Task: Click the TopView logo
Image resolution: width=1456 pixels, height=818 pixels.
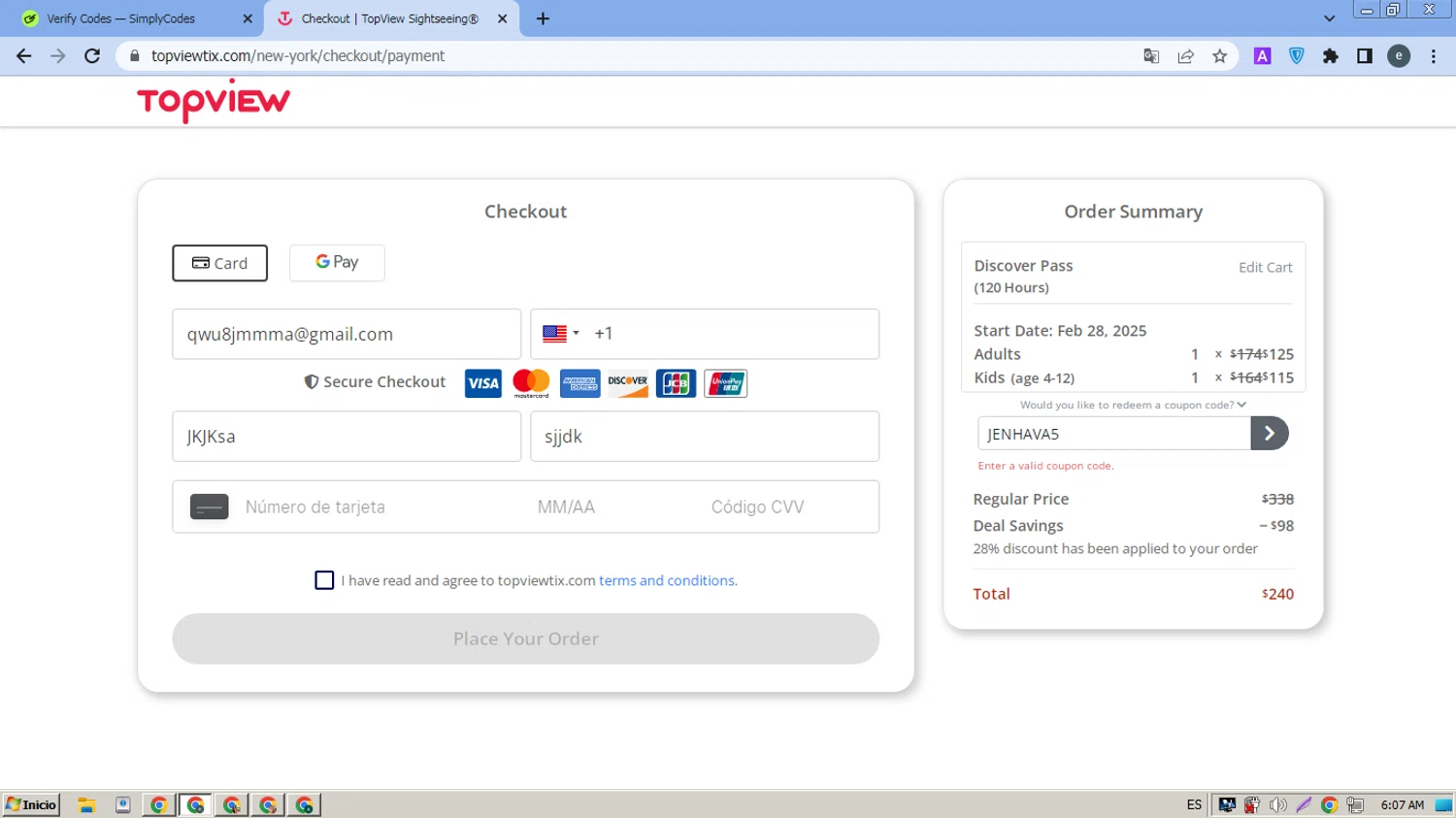Action: coord(214,101)
